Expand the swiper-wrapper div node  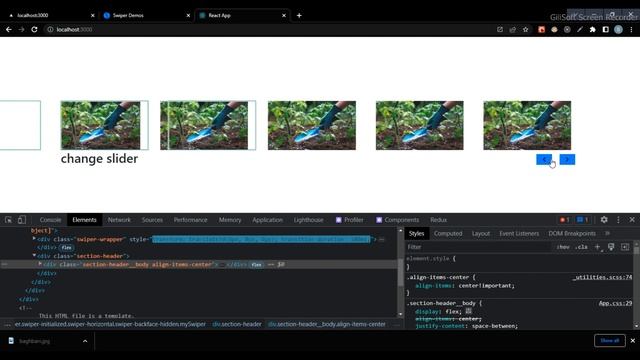pos(34,239)
